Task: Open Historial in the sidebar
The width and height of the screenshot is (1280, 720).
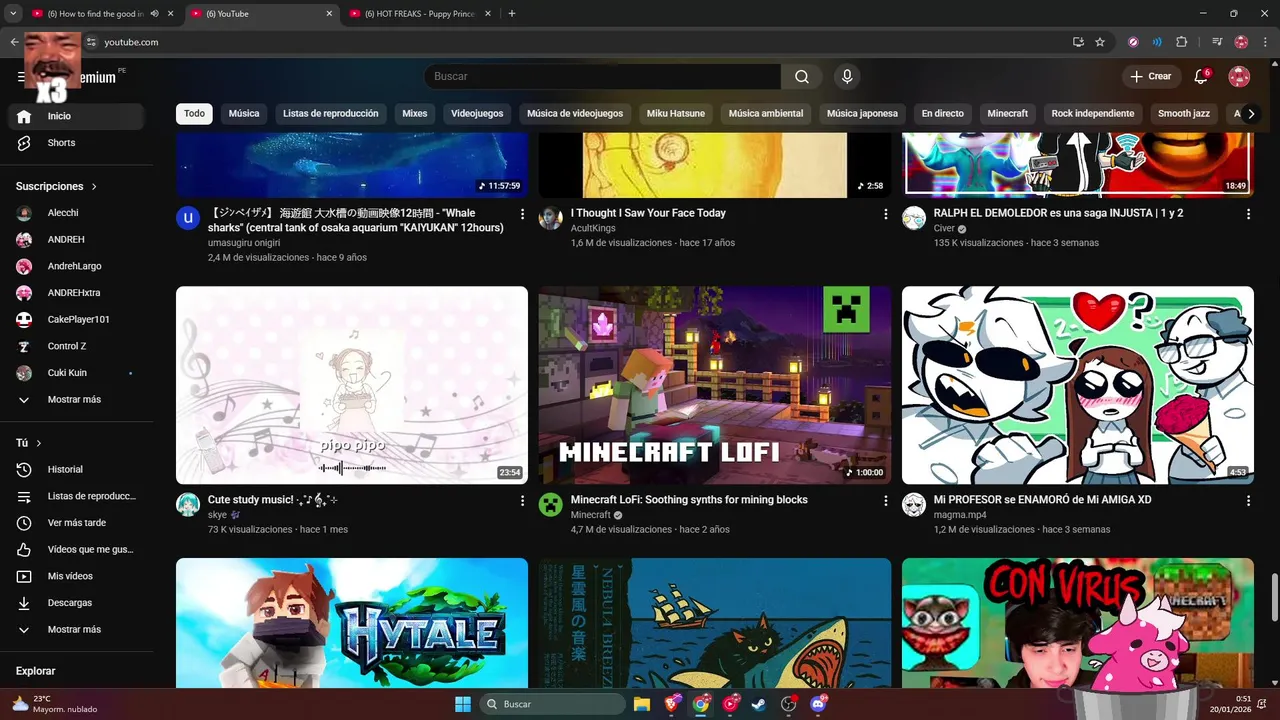Action: [x=78, y=470]
